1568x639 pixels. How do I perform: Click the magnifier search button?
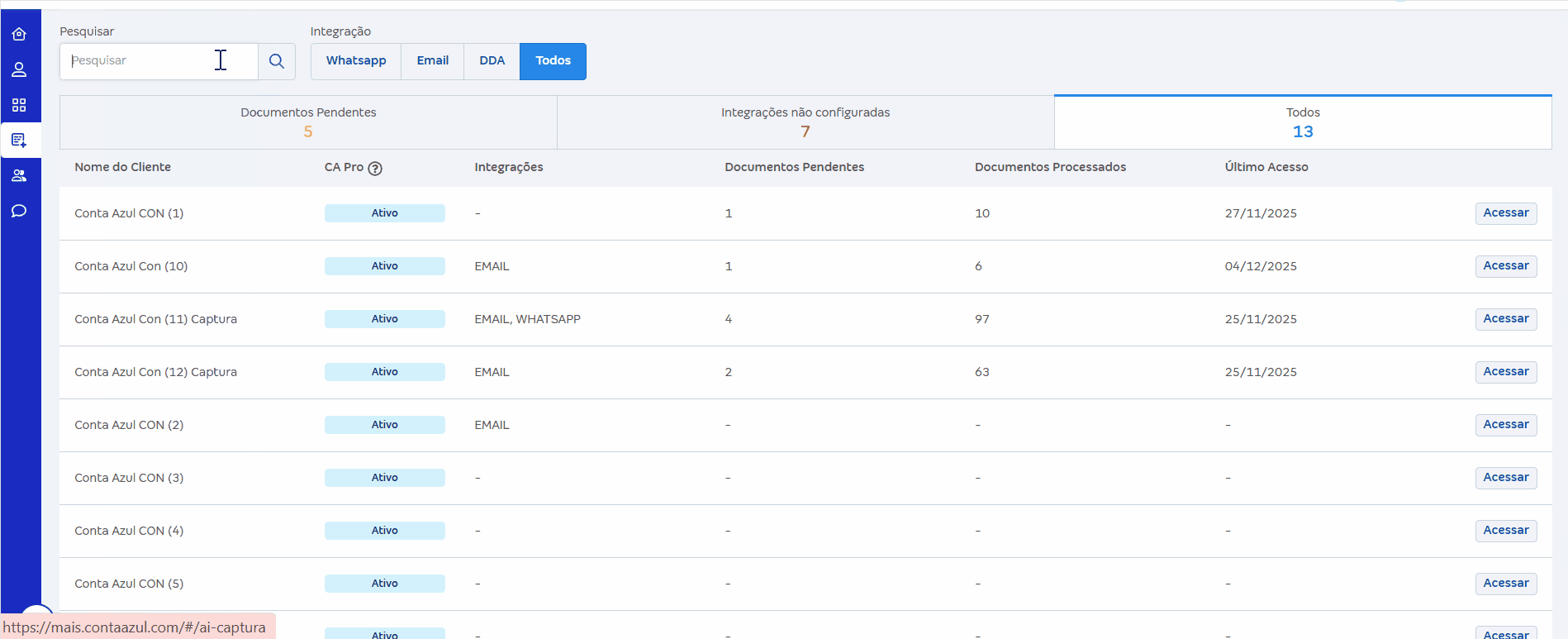(277, 61)
